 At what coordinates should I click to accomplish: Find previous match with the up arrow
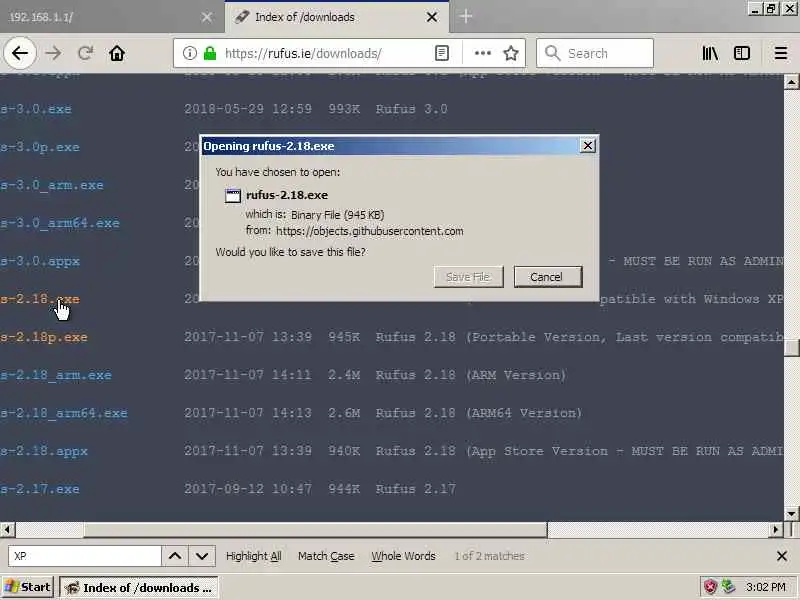pos(175,556)
